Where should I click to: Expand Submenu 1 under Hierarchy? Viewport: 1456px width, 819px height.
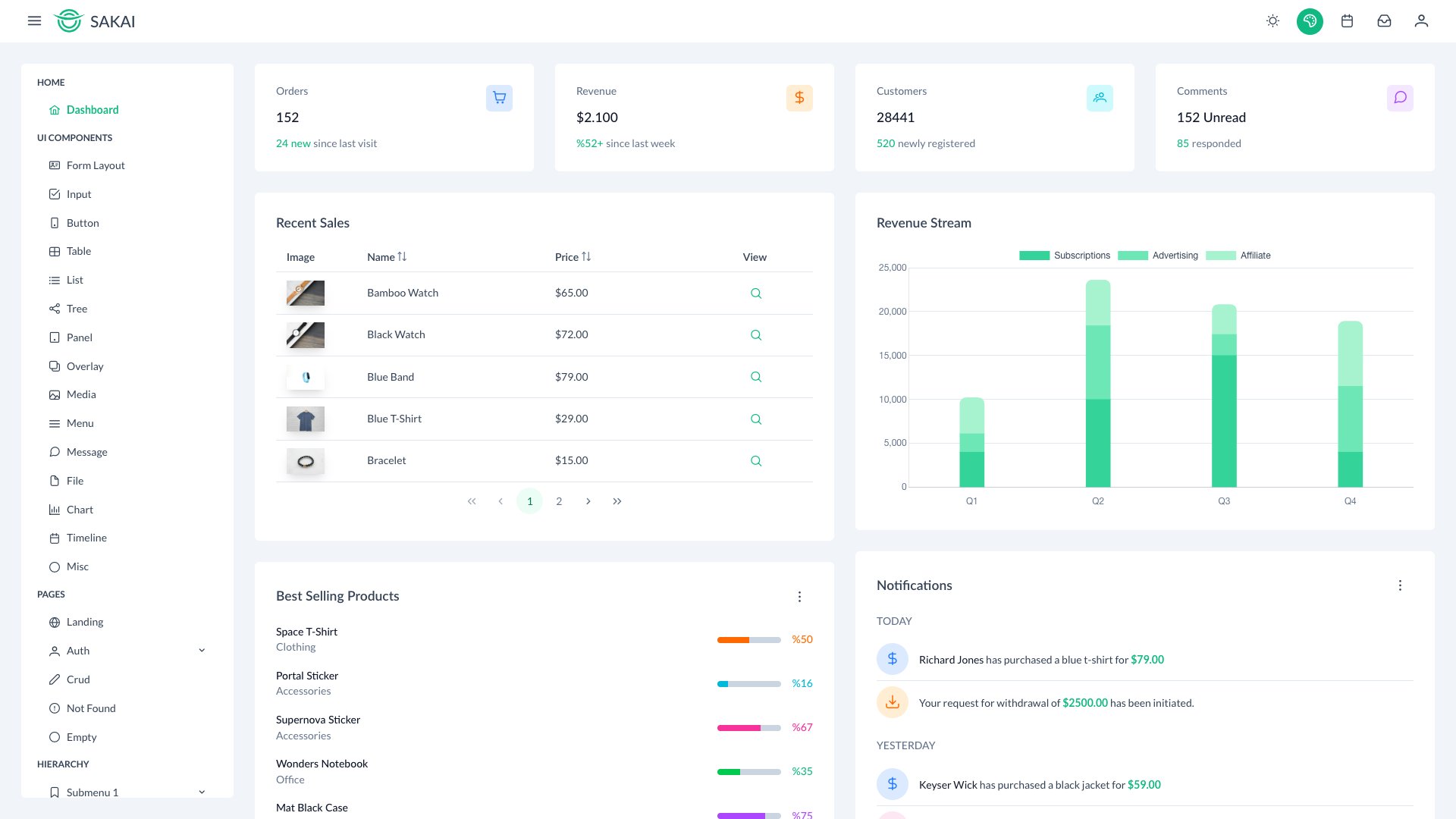(201, 792)
